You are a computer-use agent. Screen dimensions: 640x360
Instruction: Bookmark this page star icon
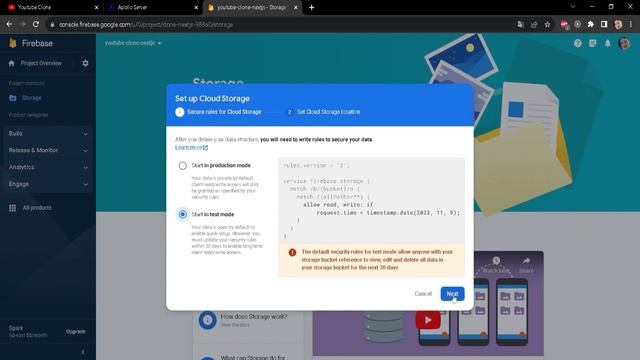pos(547,24)
